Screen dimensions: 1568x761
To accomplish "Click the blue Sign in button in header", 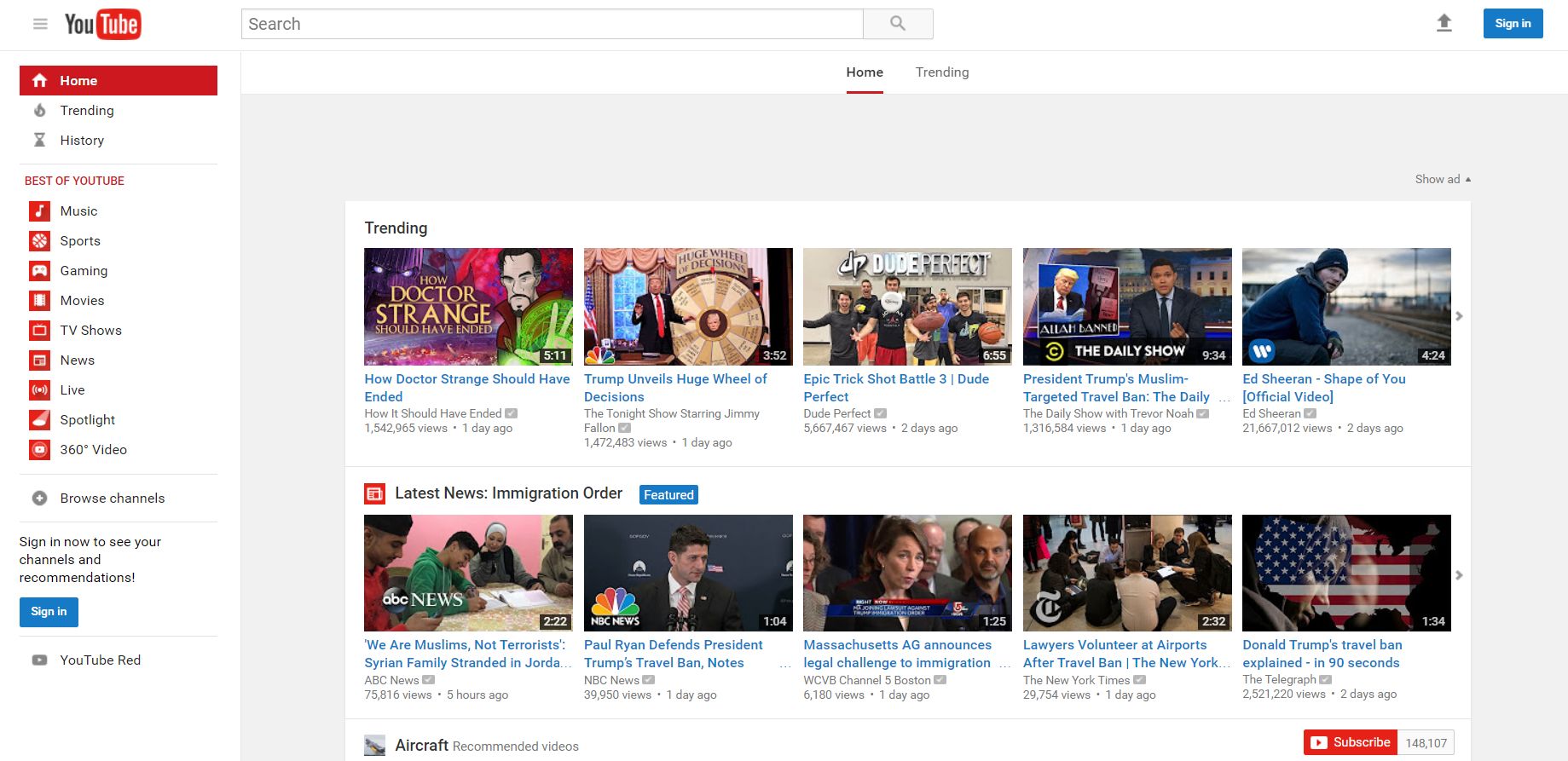I will [1513, 24].
